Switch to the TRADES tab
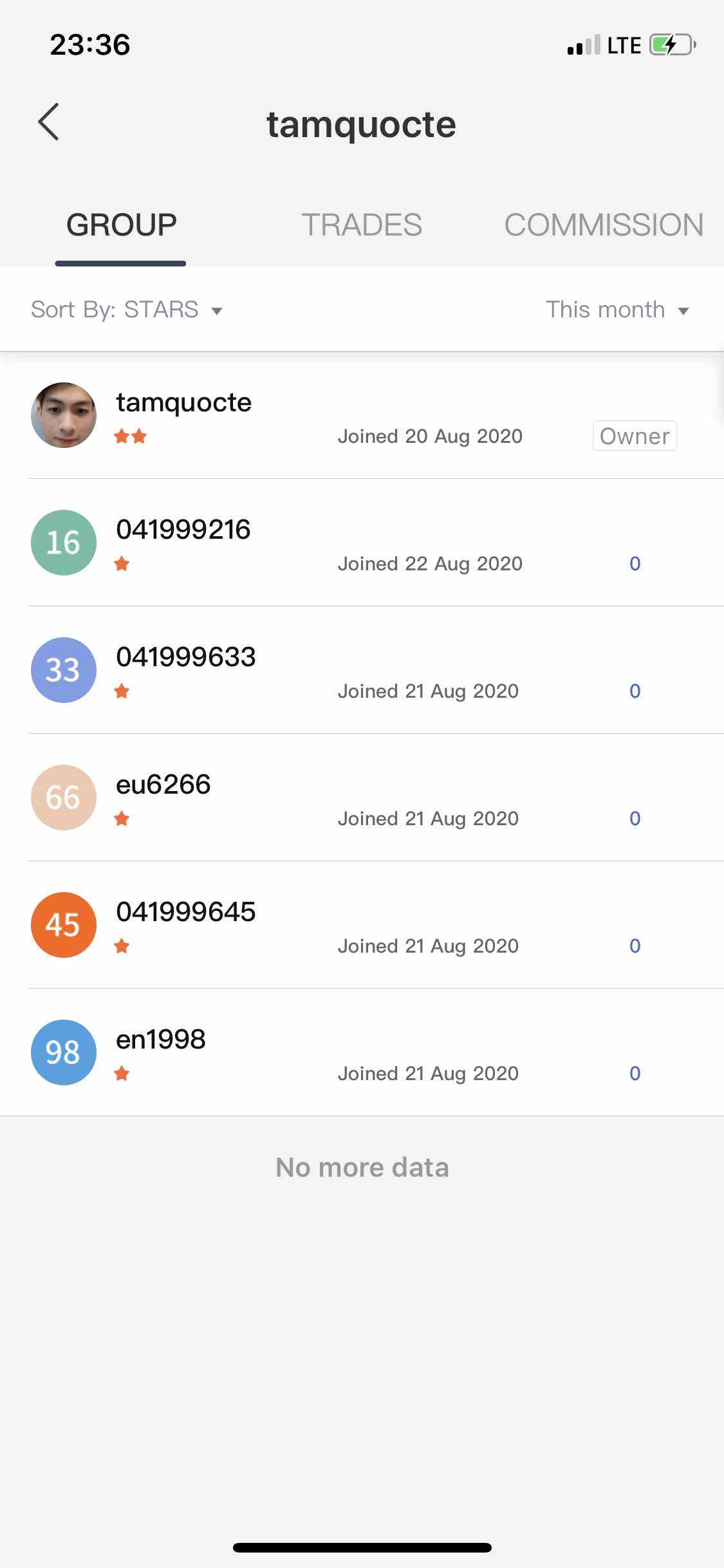The image size is (724, 1568). (x=362, y=225)
